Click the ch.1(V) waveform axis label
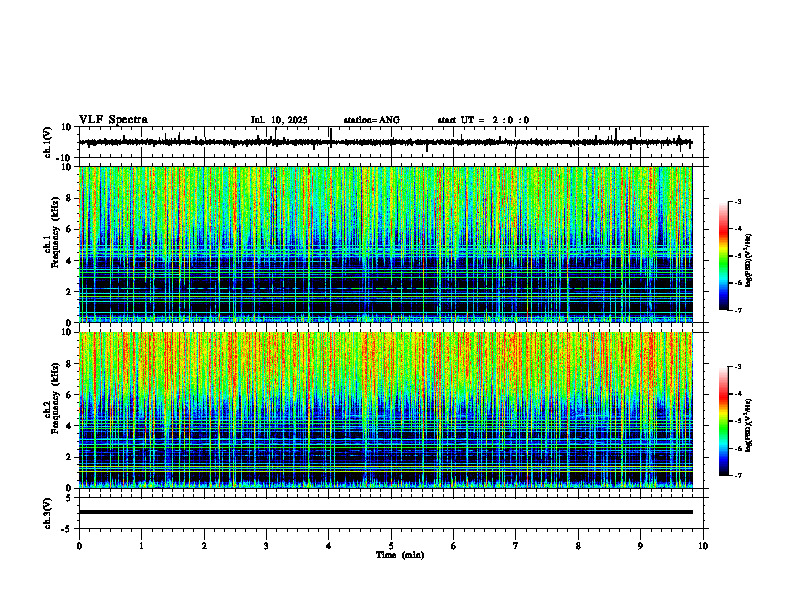 (x=47, y=142)
